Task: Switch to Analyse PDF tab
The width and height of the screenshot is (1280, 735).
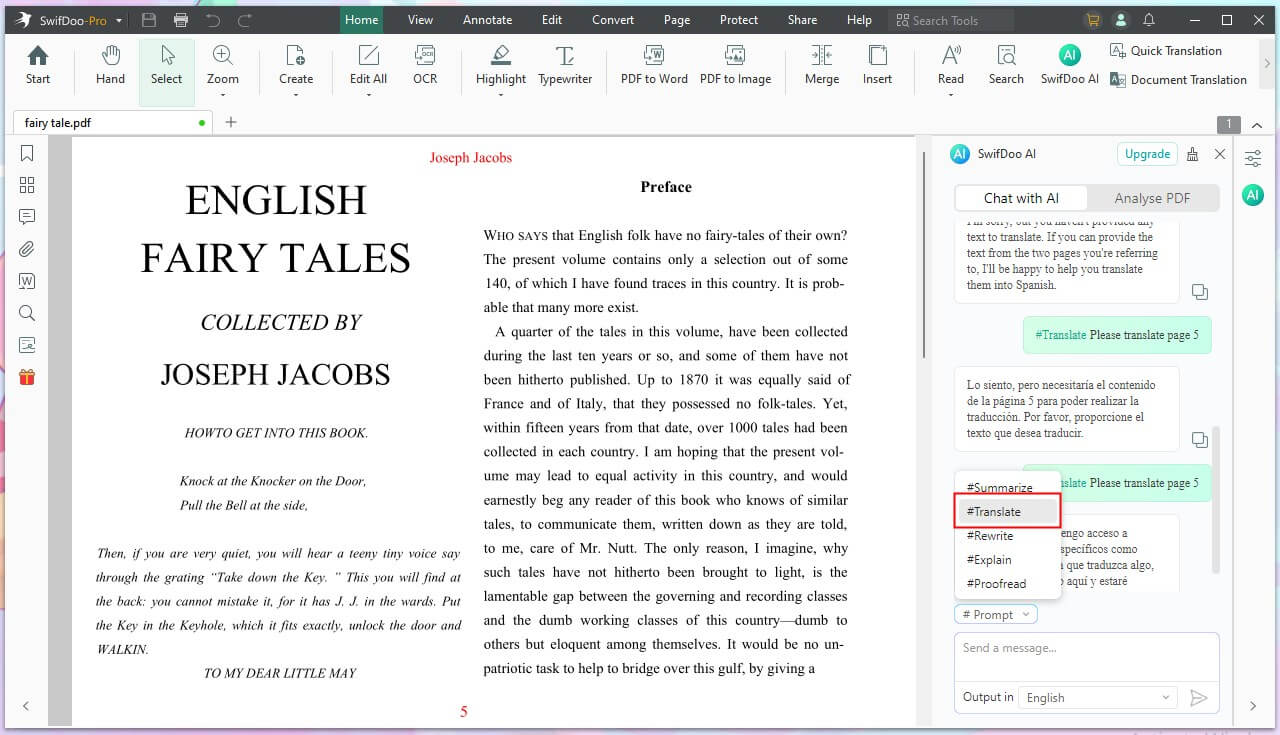Action: [1152, 198]
